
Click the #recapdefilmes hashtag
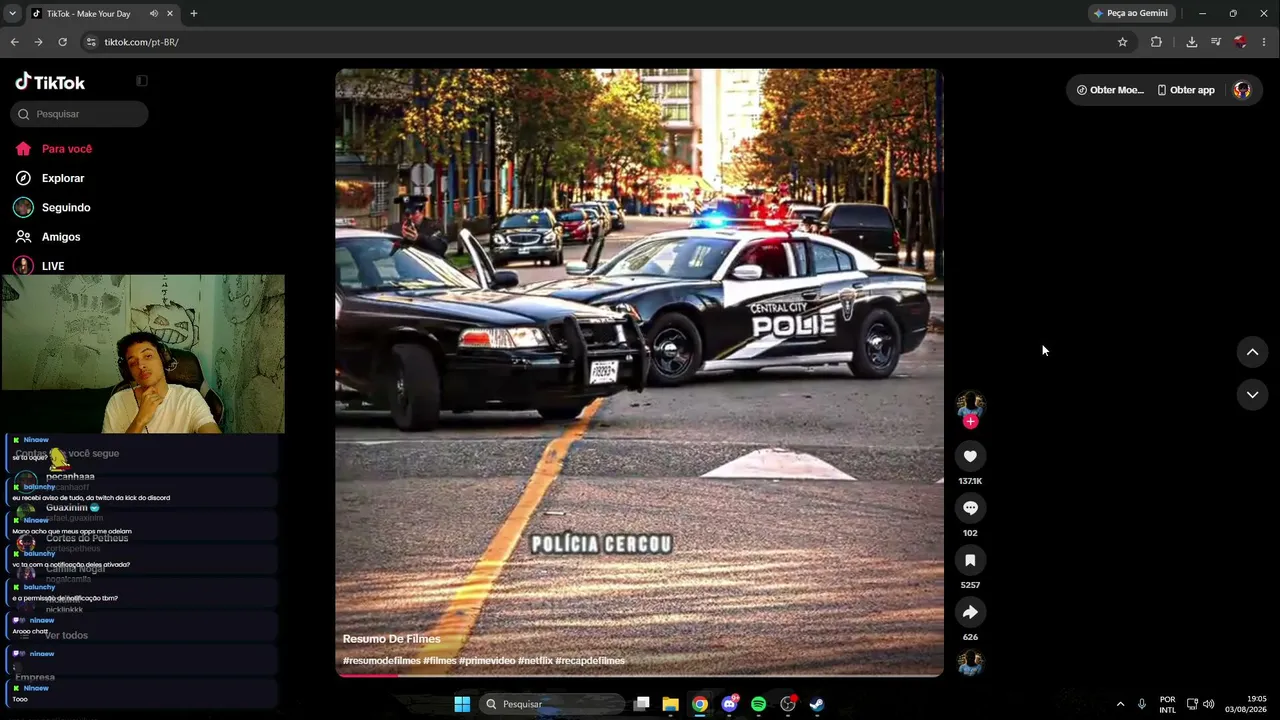(590, 661)
